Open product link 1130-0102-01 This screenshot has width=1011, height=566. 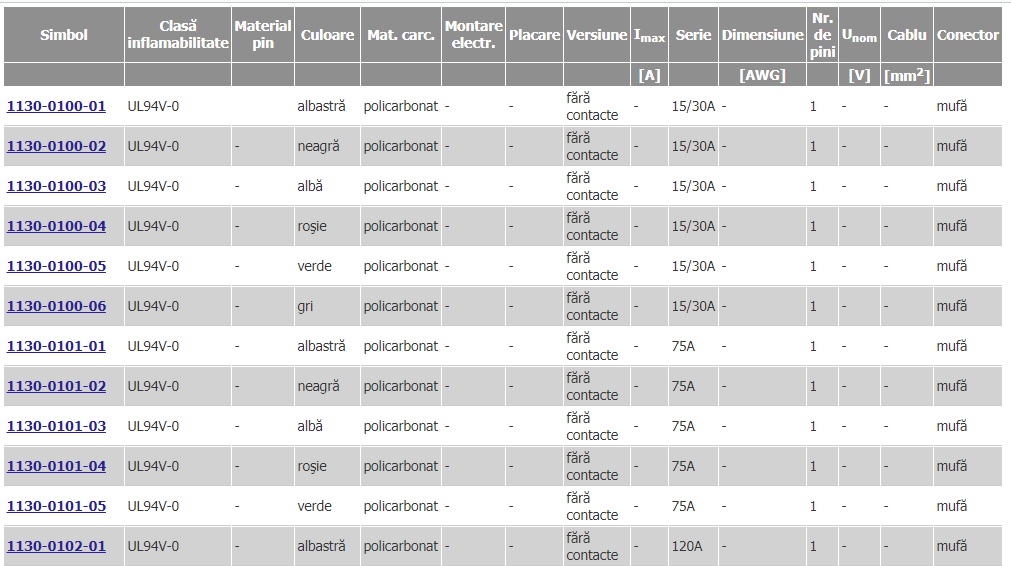point(56,546)
